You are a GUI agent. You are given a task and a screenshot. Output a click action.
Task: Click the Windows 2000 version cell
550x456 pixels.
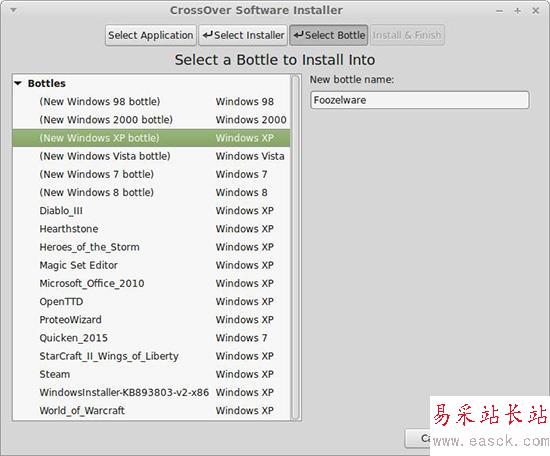click(251, 120)
